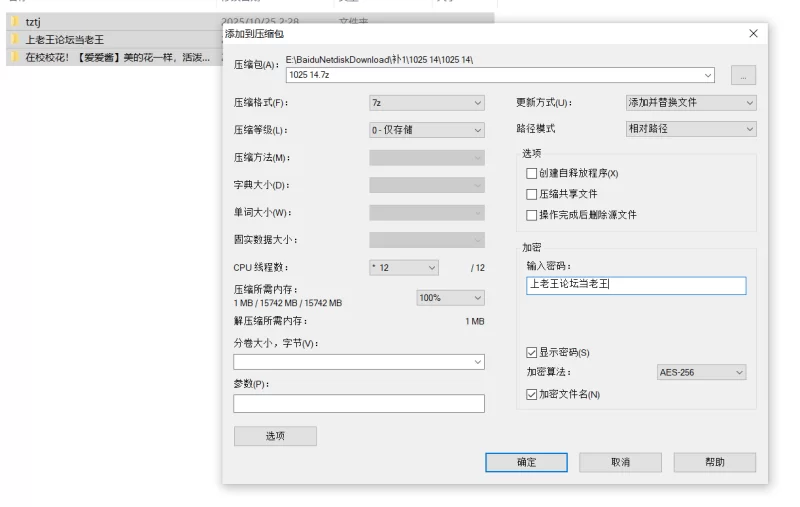Click the 参数 input field
The image size is (800, 507).
[358, 403]
